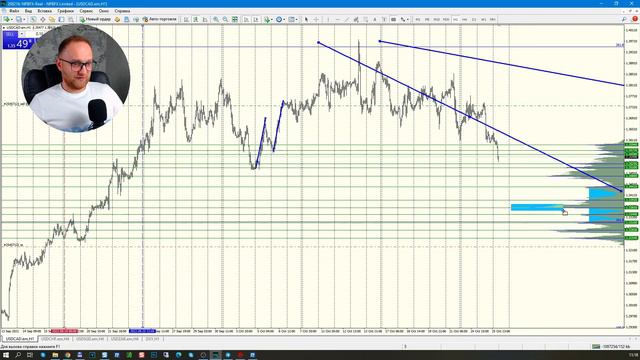Viewport: 640px width, 360px height.
Task: Open Windows taskbar search
Action: (x=18, y=355)
